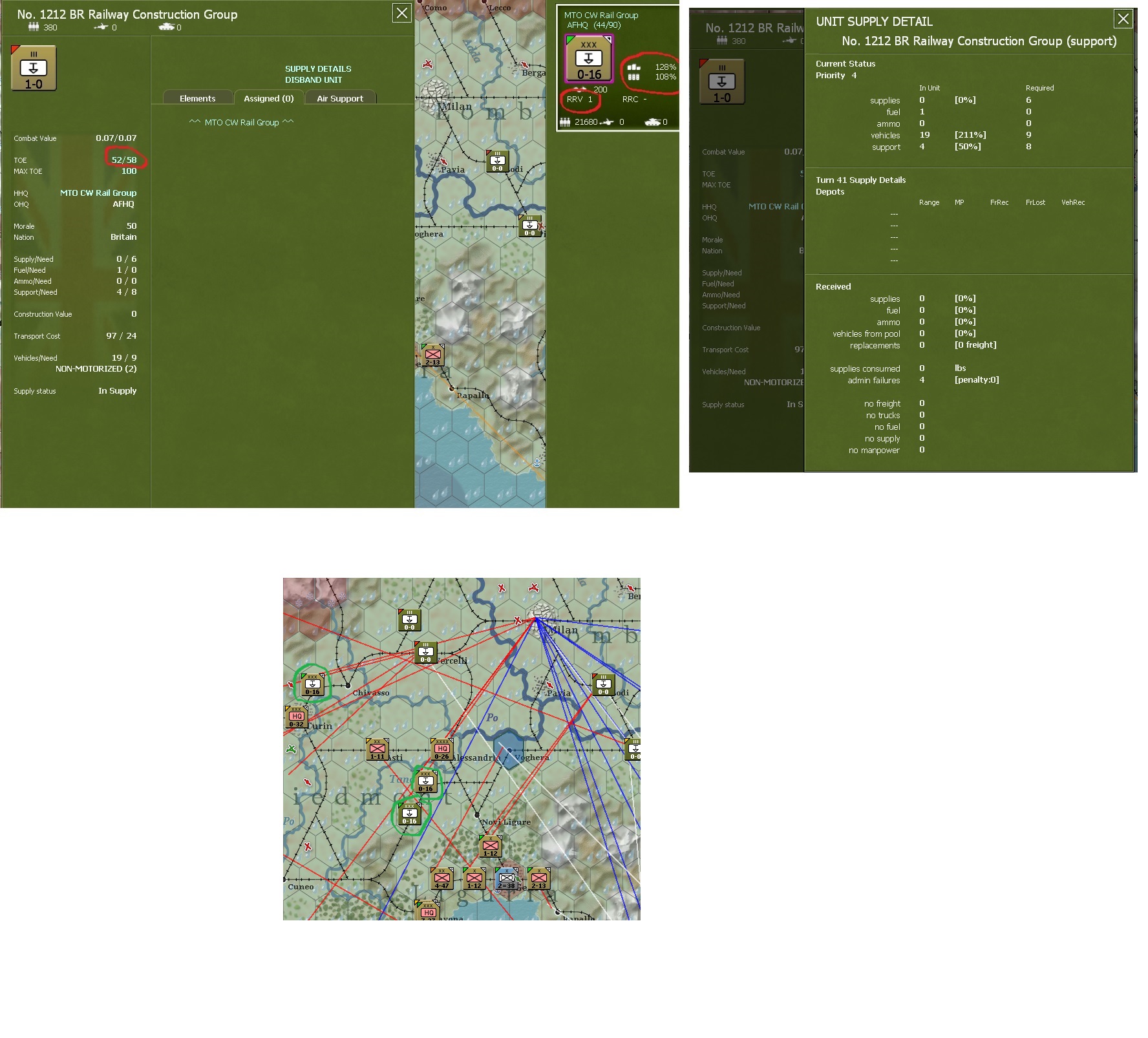Select the 1-12 unit between 4-47 and 2=38

pos(474,878)
